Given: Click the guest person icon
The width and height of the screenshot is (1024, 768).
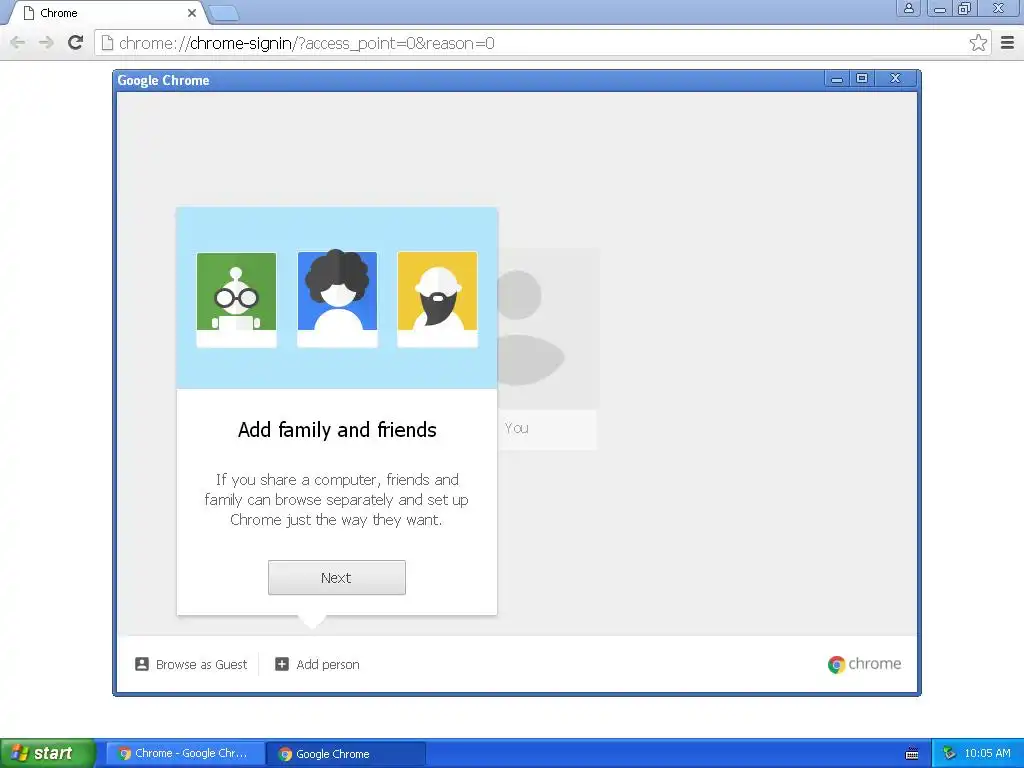Looking at the screenshot, I should (142, 664).
